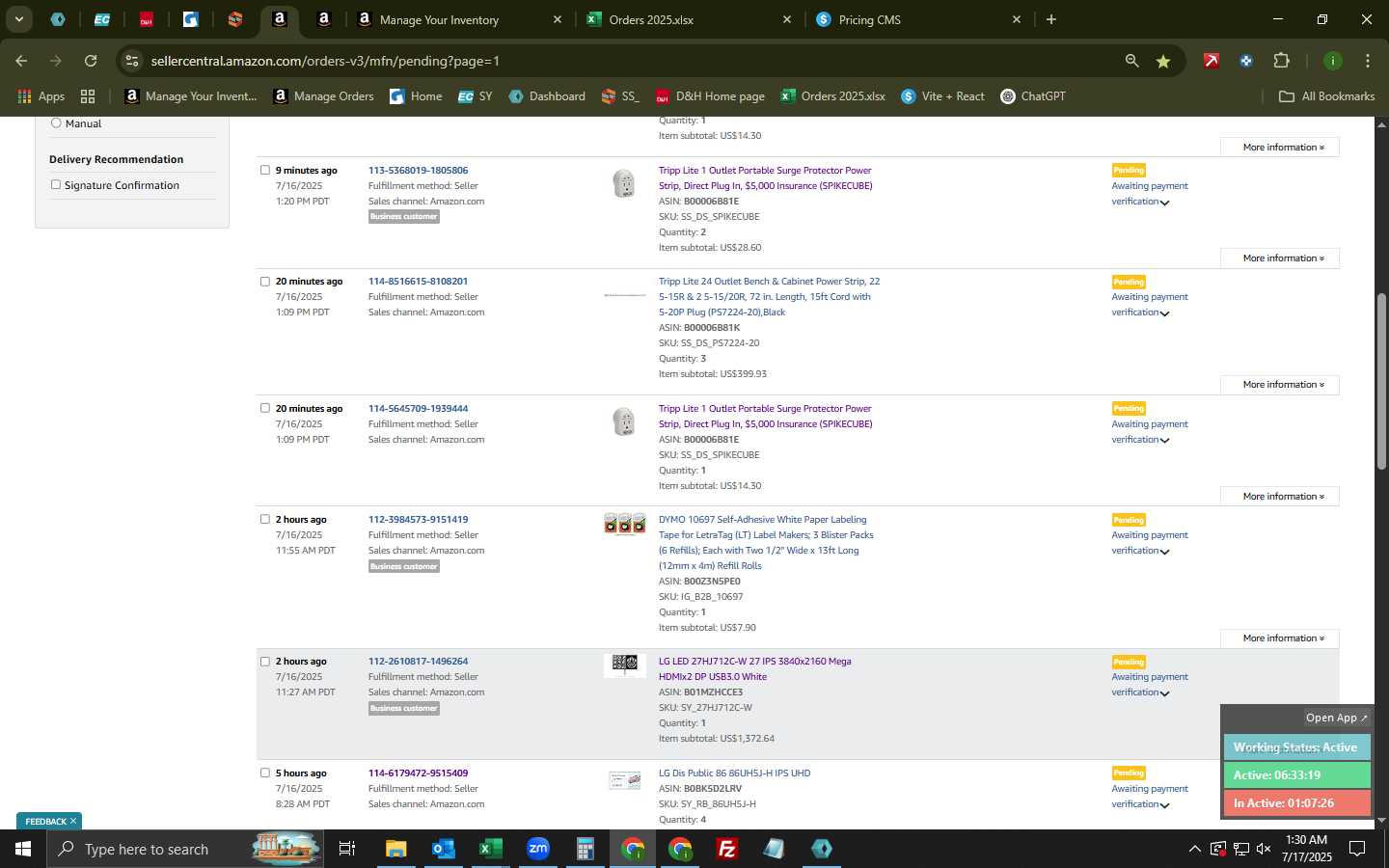Open a new browser tab

(1050, 19)
